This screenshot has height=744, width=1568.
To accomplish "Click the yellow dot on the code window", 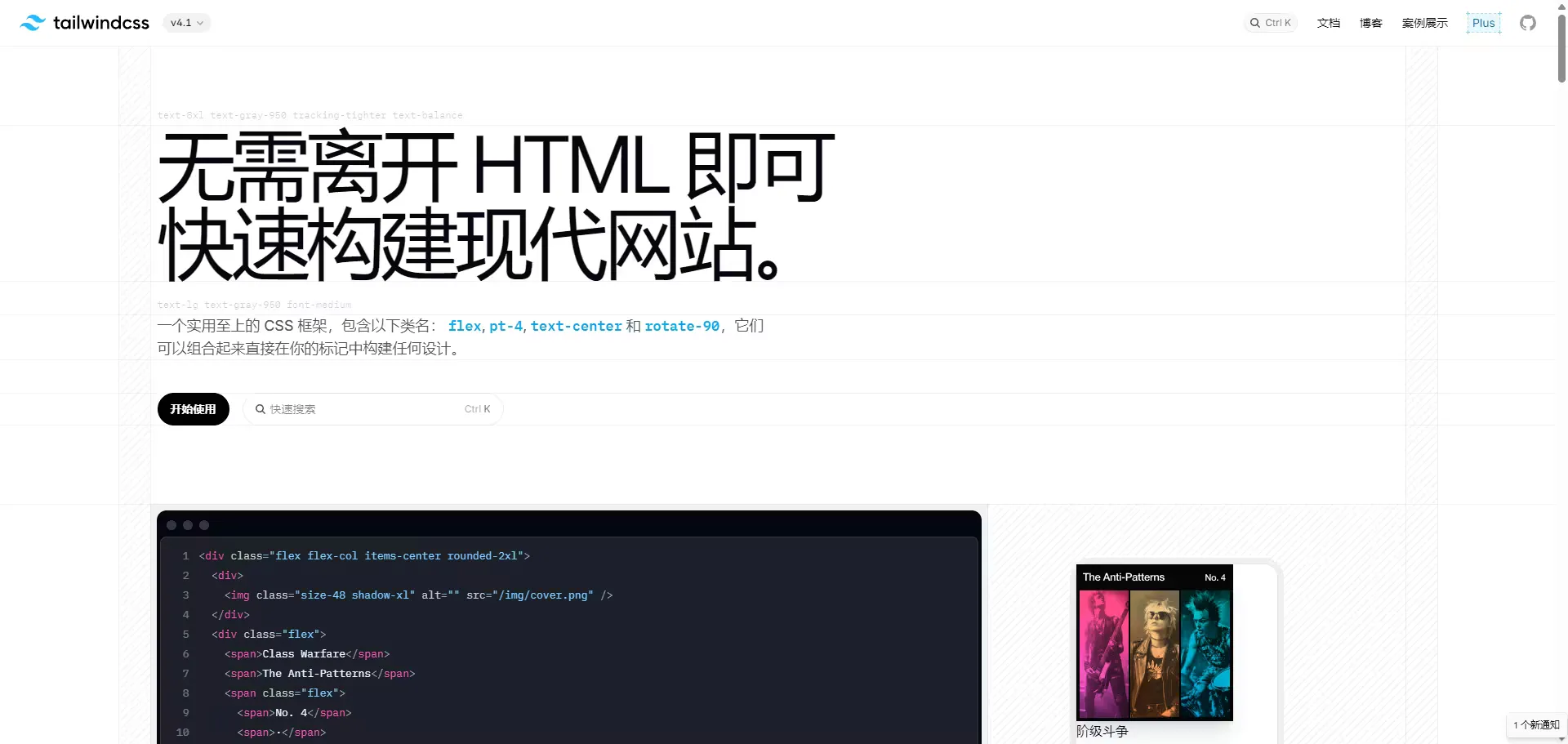I will (188, 525).
